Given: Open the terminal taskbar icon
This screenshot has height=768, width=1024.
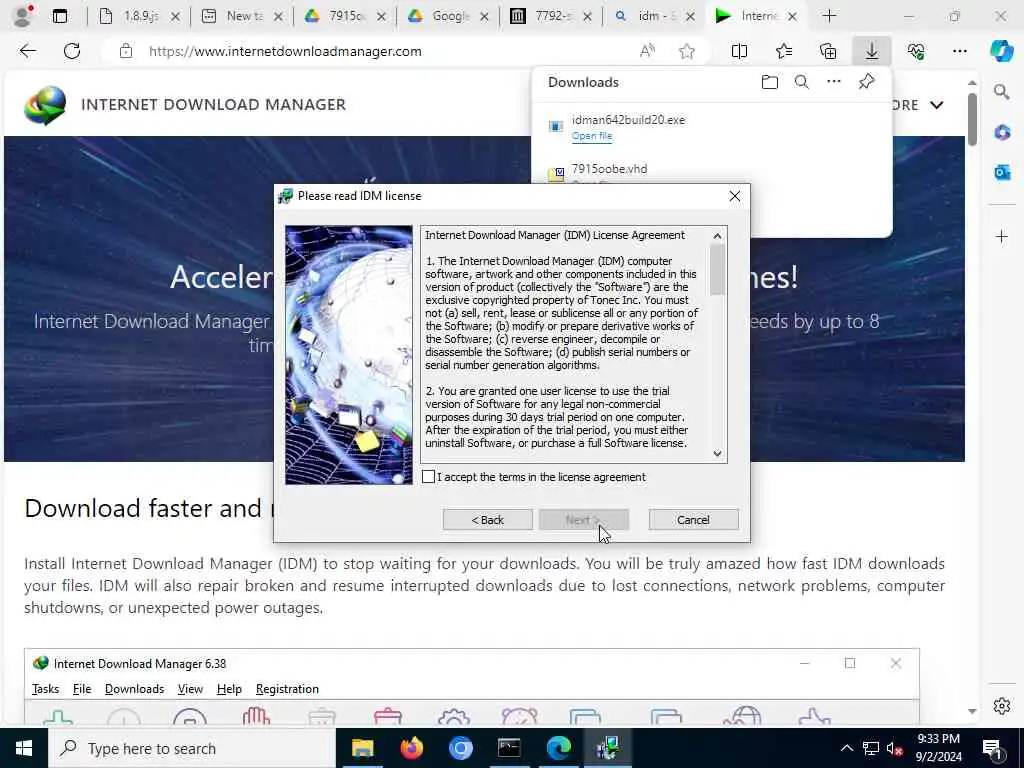Looking at the screenshot, I should tap(509, 748).
